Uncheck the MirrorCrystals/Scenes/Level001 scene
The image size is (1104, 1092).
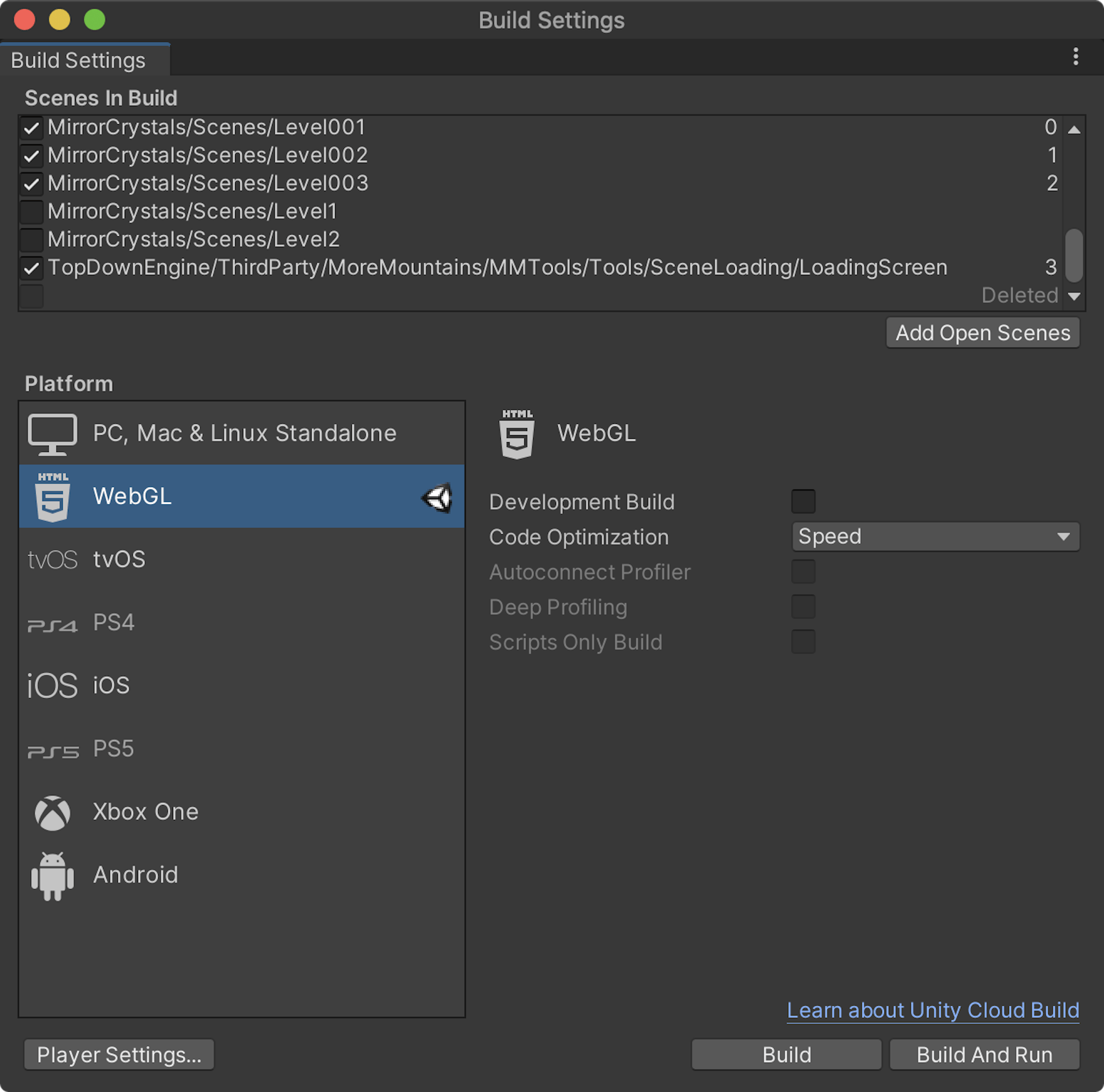point(32,127)
